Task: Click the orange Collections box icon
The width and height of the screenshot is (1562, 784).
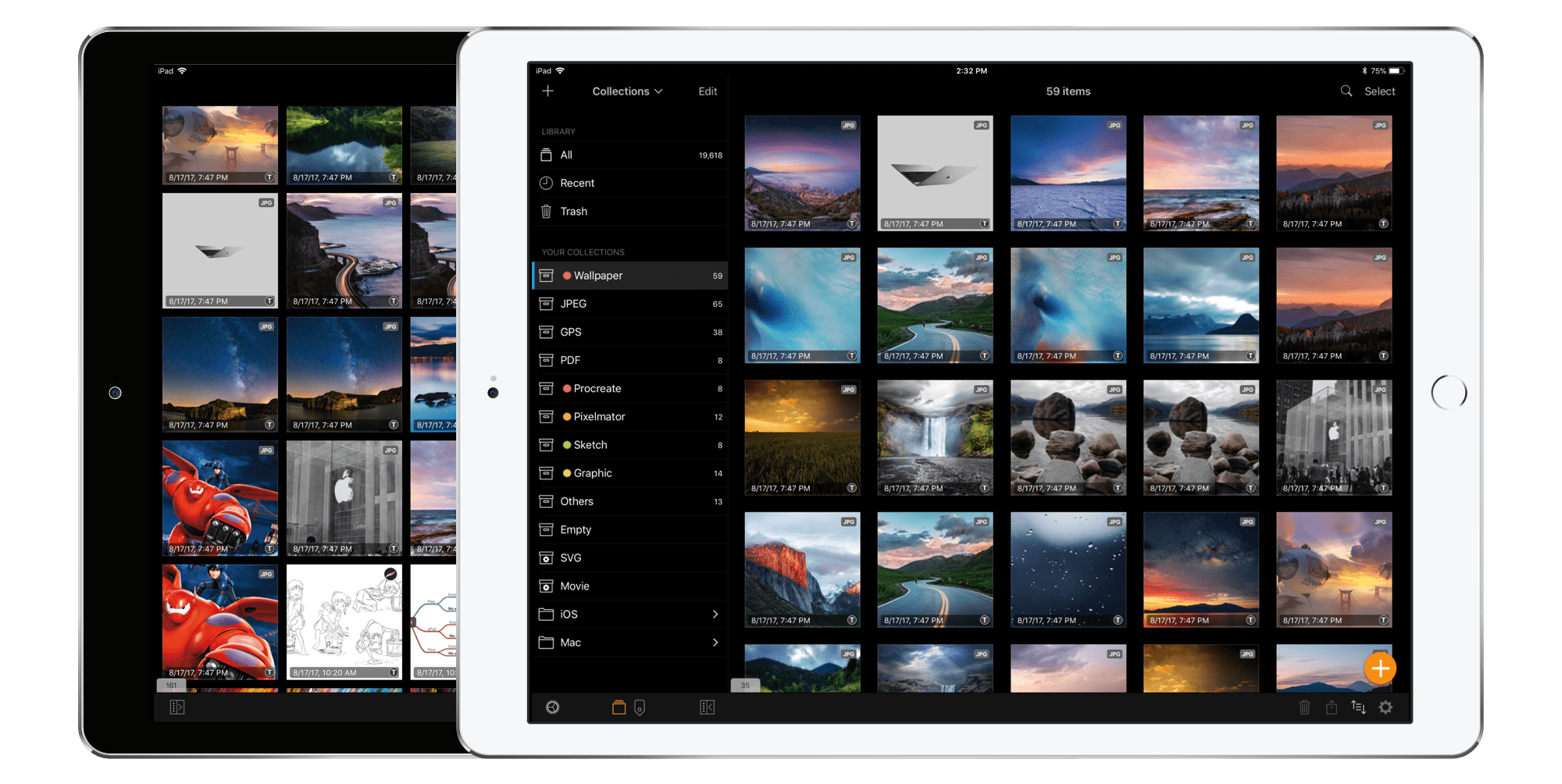Action: (x=619, y=708)
